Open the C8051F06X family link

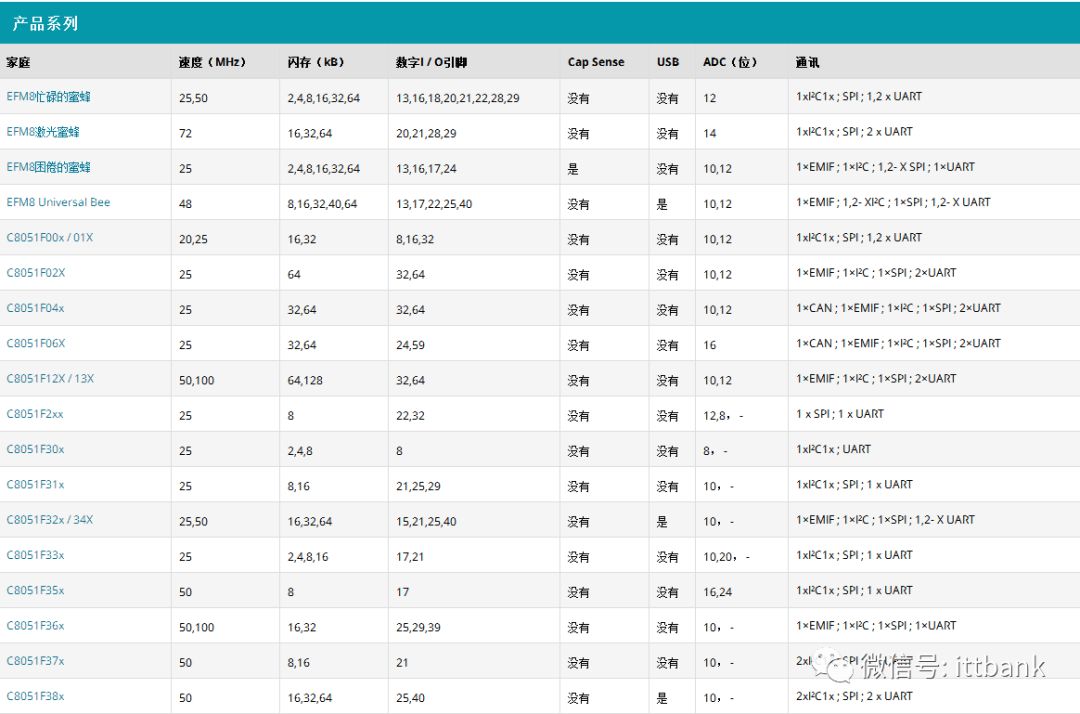pyautogui.click(x=36, y=343)
